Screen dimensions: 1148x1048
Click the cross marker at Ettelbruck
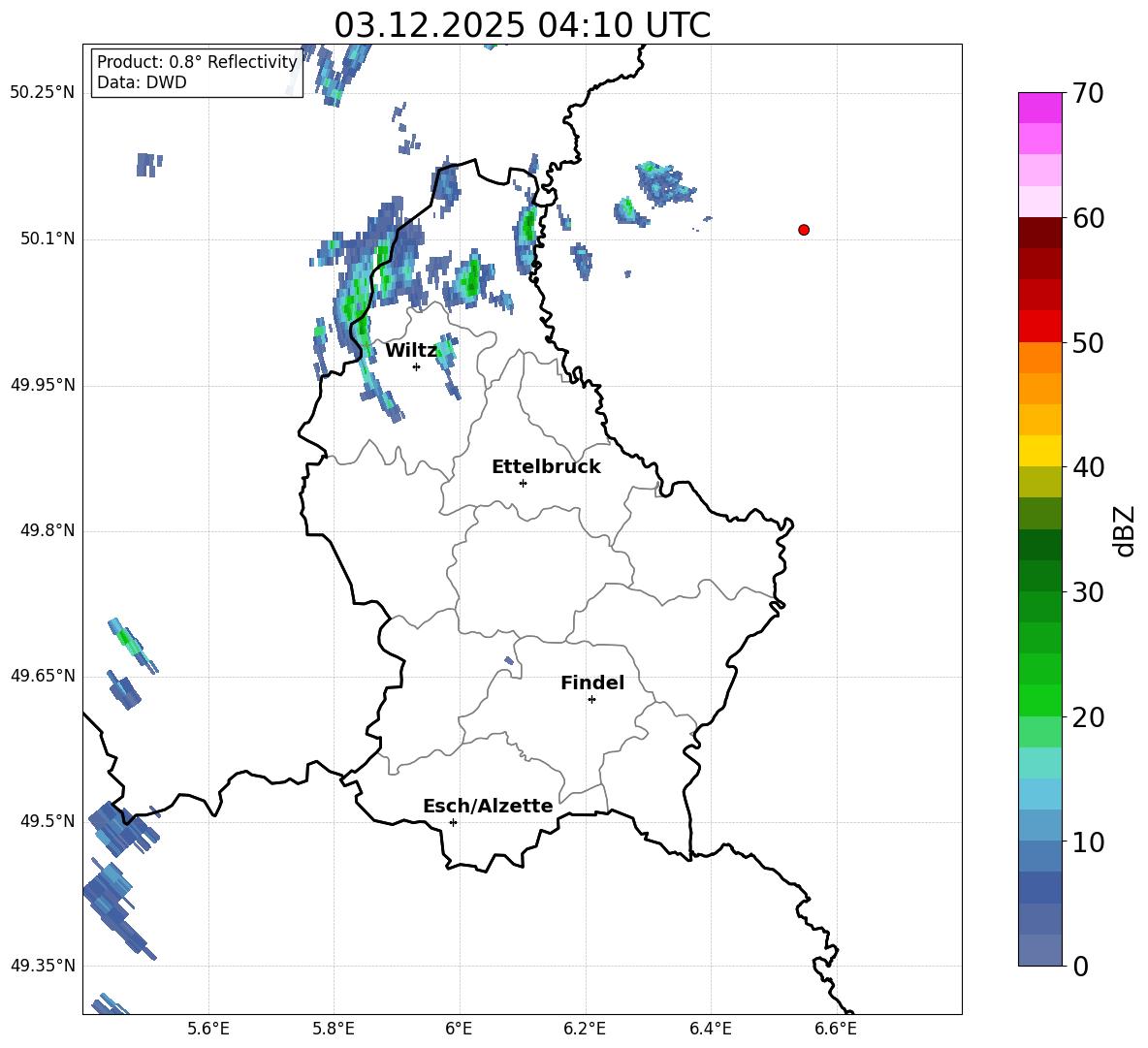click(523, 483)
